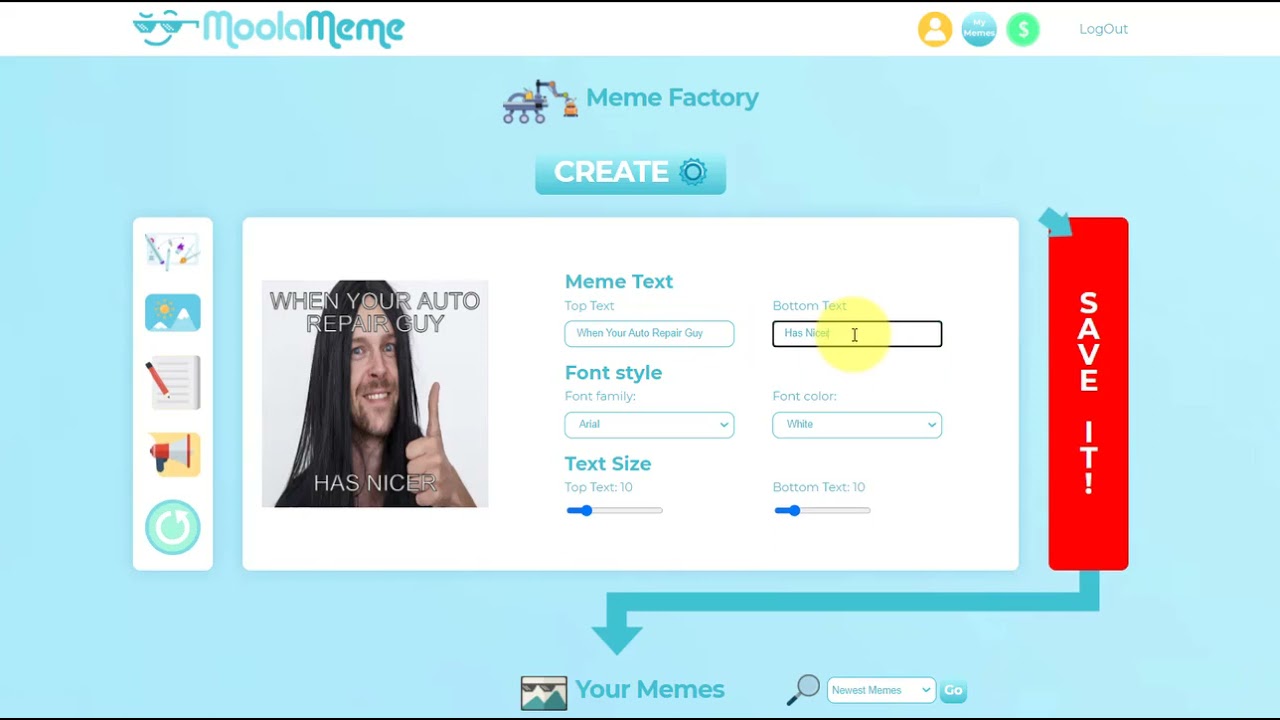1280x720 pixels.
Task: Select the megaphone sidebar icon
Action: (x=174, y=455)
